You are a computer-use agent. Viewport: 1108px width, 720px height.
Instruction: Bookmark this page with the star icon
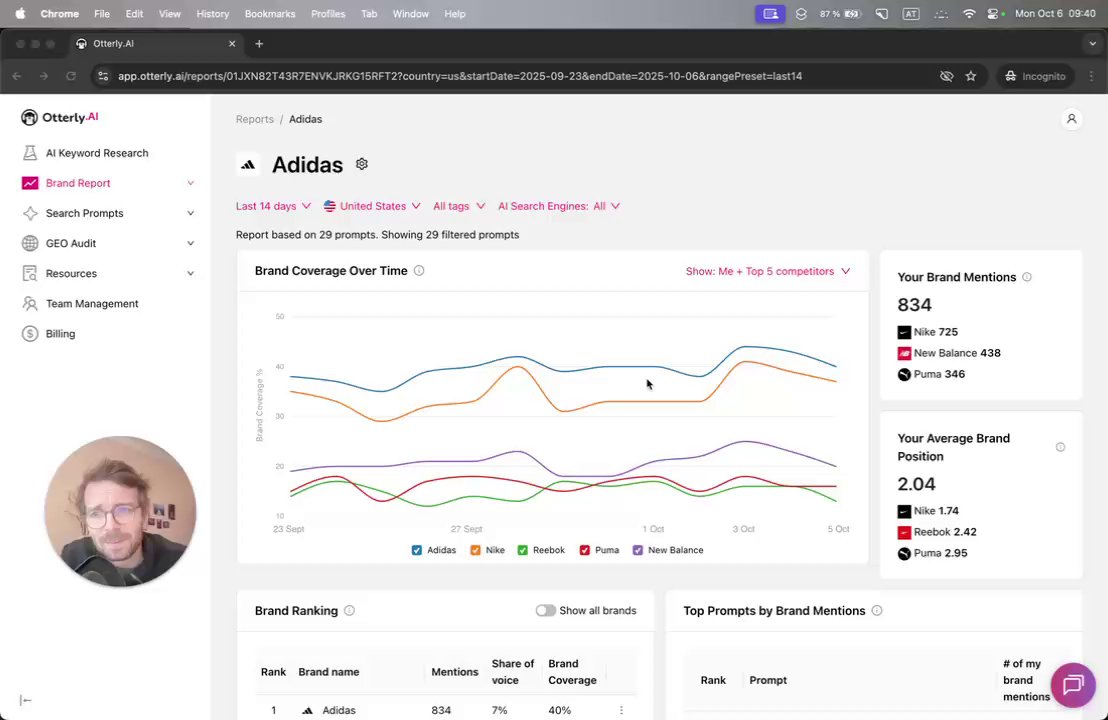coord(970,76)
